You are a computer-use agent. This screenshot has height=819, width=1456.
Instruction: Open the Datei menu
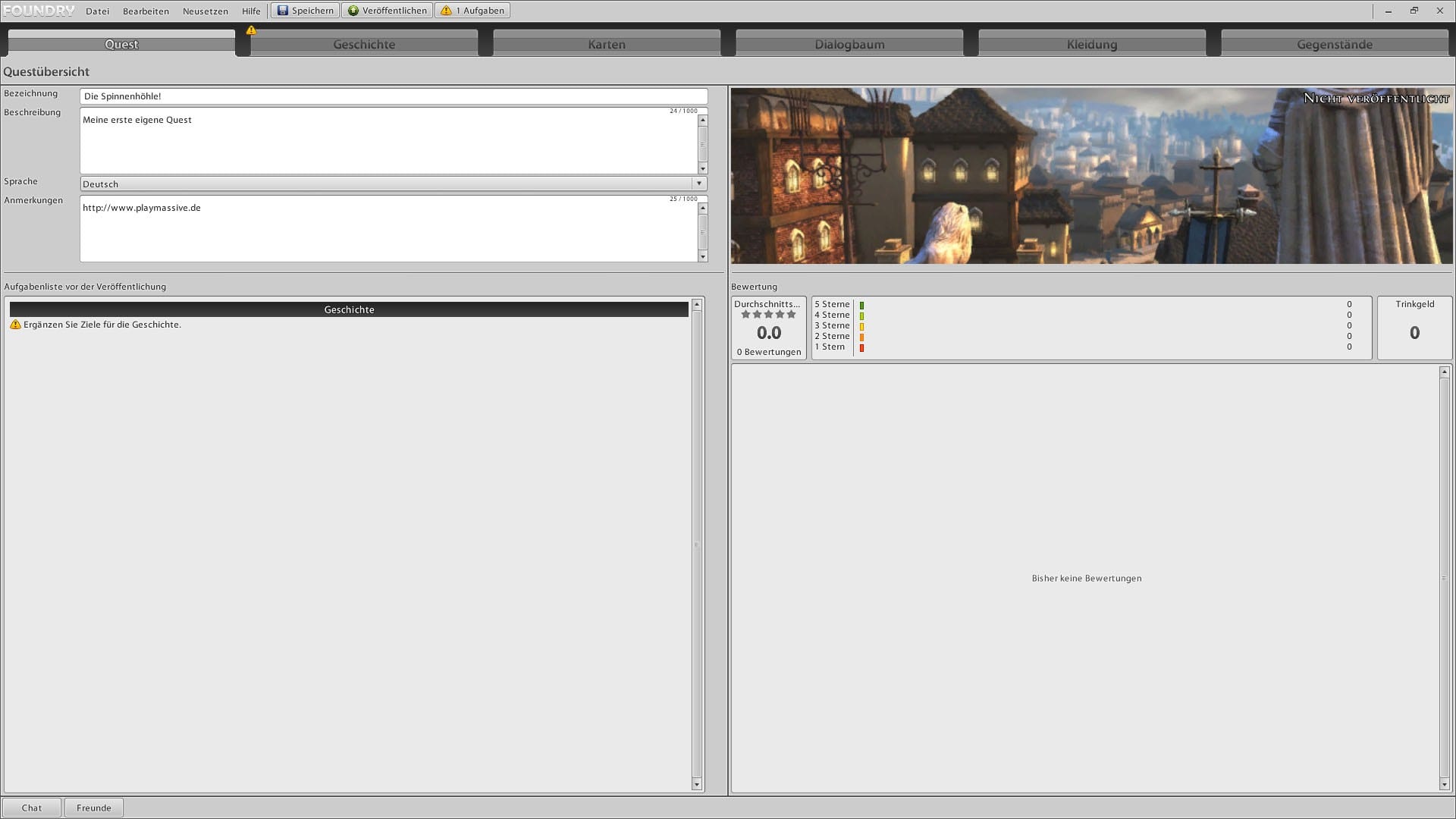tap(97, 11)
